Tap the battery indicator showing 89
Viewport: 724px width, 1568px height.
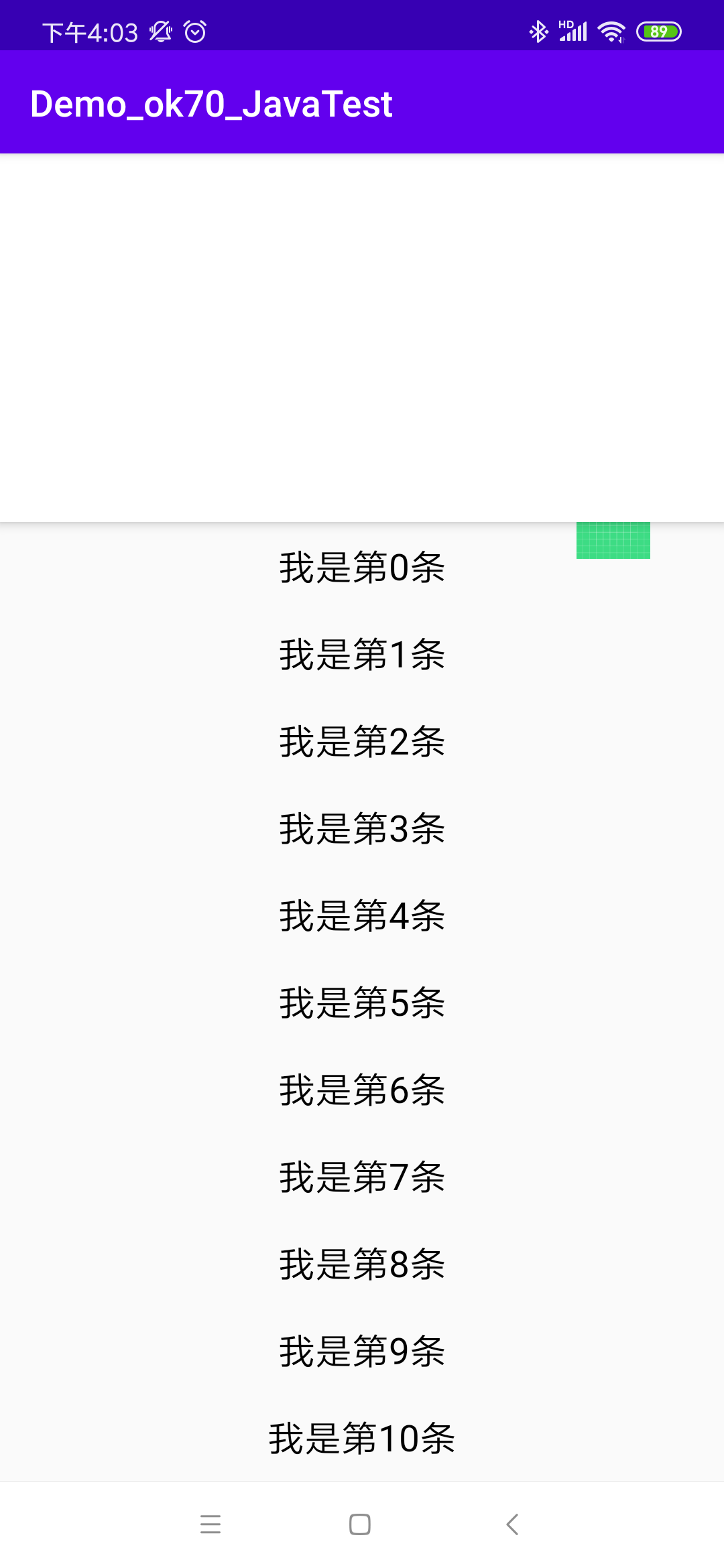658,31
